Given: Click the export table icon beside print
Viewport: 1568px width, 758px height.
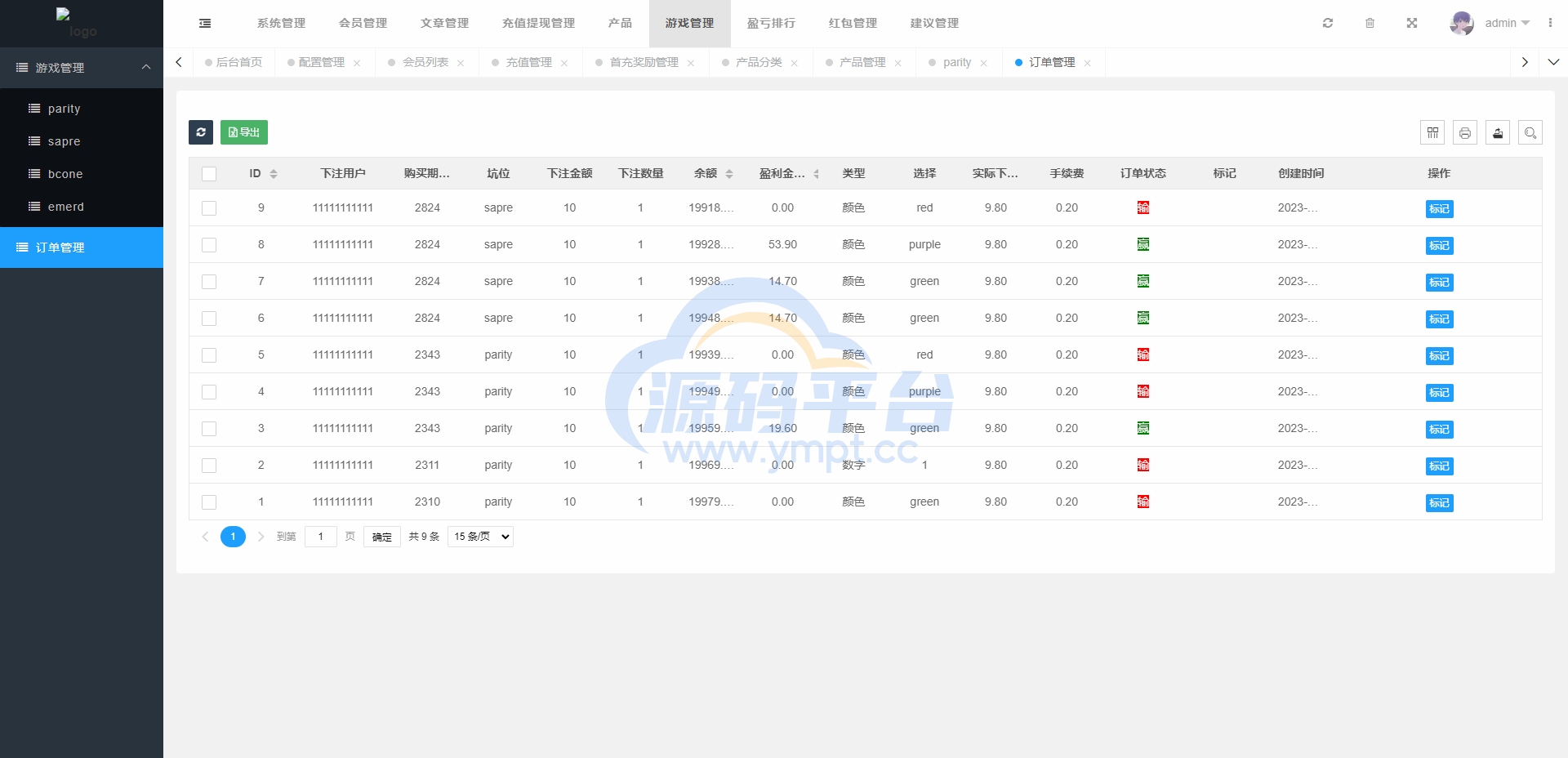Looking at the screenshot, I should point(1498,132).
